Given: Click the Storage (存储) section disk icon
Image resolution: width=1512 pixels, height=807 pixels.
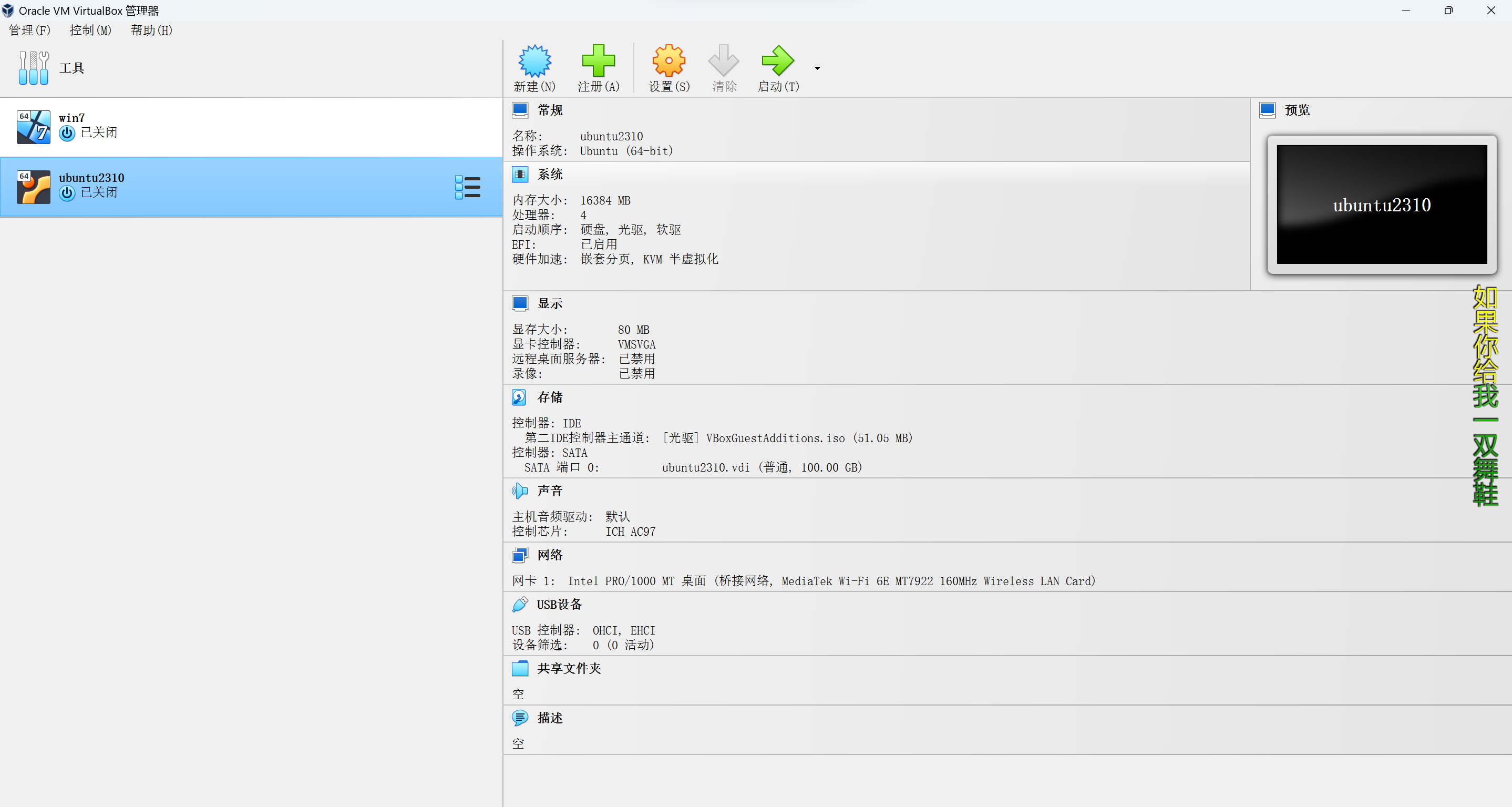Looking at the screenshot, I should (x=519, y=397).
